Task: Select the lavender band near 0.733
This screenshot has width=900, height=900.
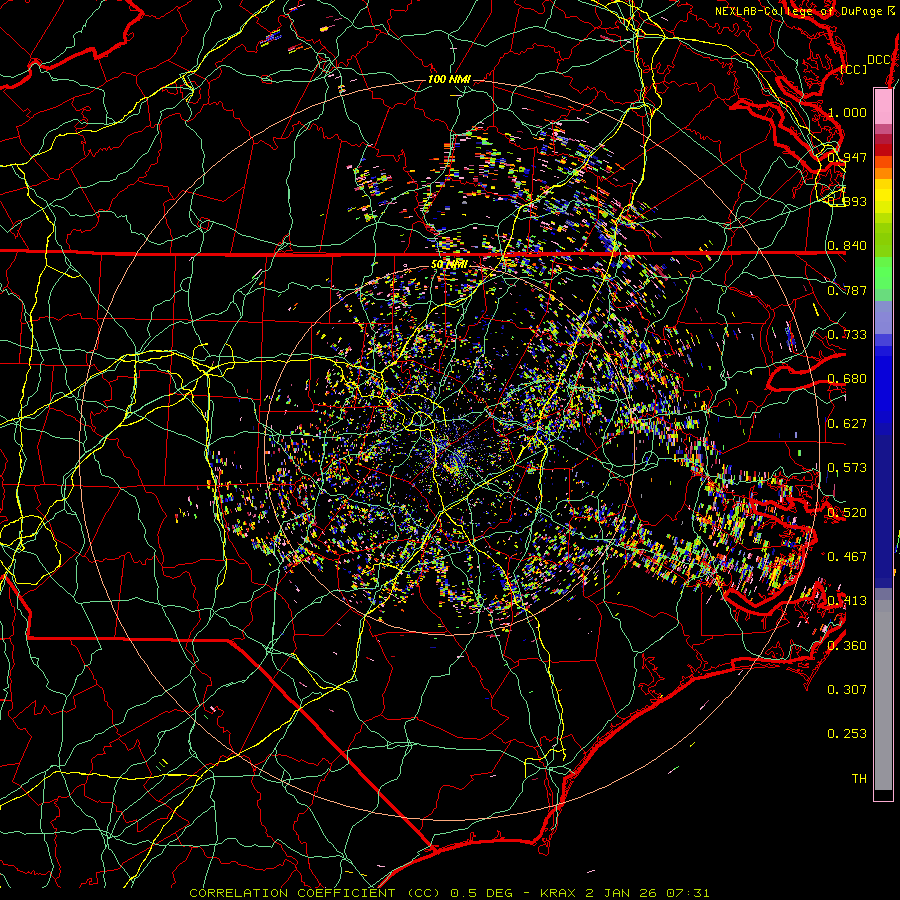Action: click(883, 317)
